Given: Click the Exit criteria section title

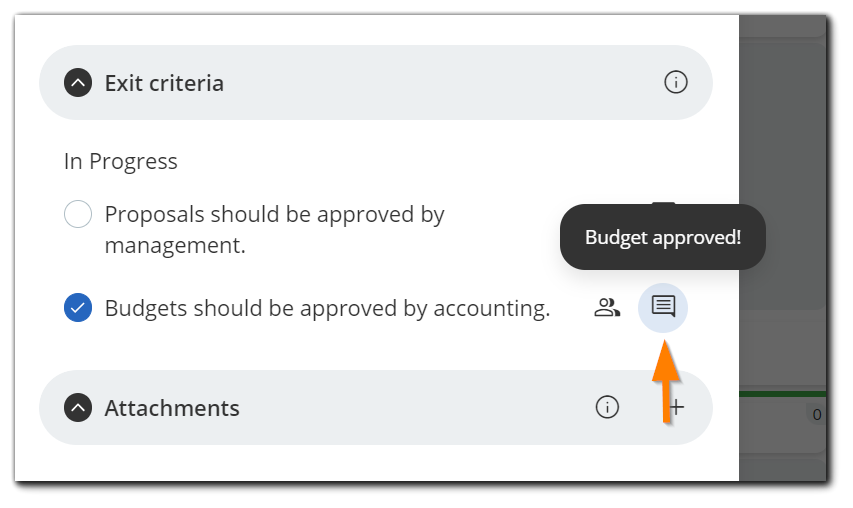Looking at the screenshot, I should (164, 83).
